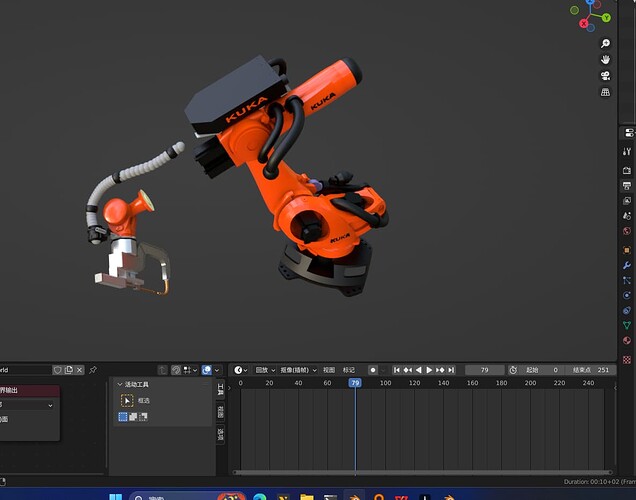This screenshot has height=500, width=636.
Task: Open the Object Data green triangle tab
Action: pos(627,325)
